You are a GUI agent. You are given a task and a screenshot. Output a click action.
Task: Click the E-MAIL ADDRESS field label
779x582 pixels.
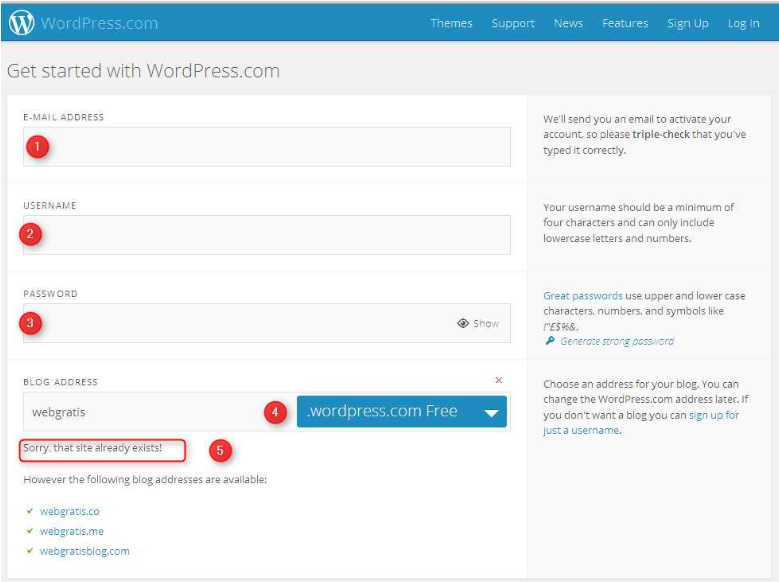tap(64, 117)
